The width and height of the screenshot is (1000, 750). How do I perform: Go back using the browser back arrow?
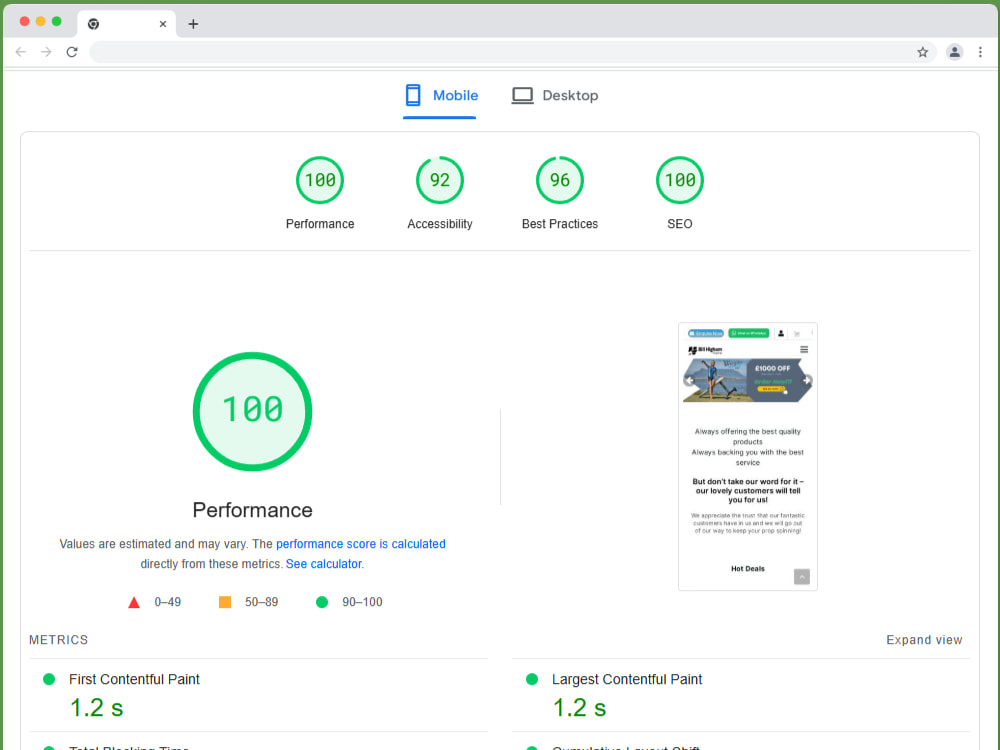pos(21,52)
